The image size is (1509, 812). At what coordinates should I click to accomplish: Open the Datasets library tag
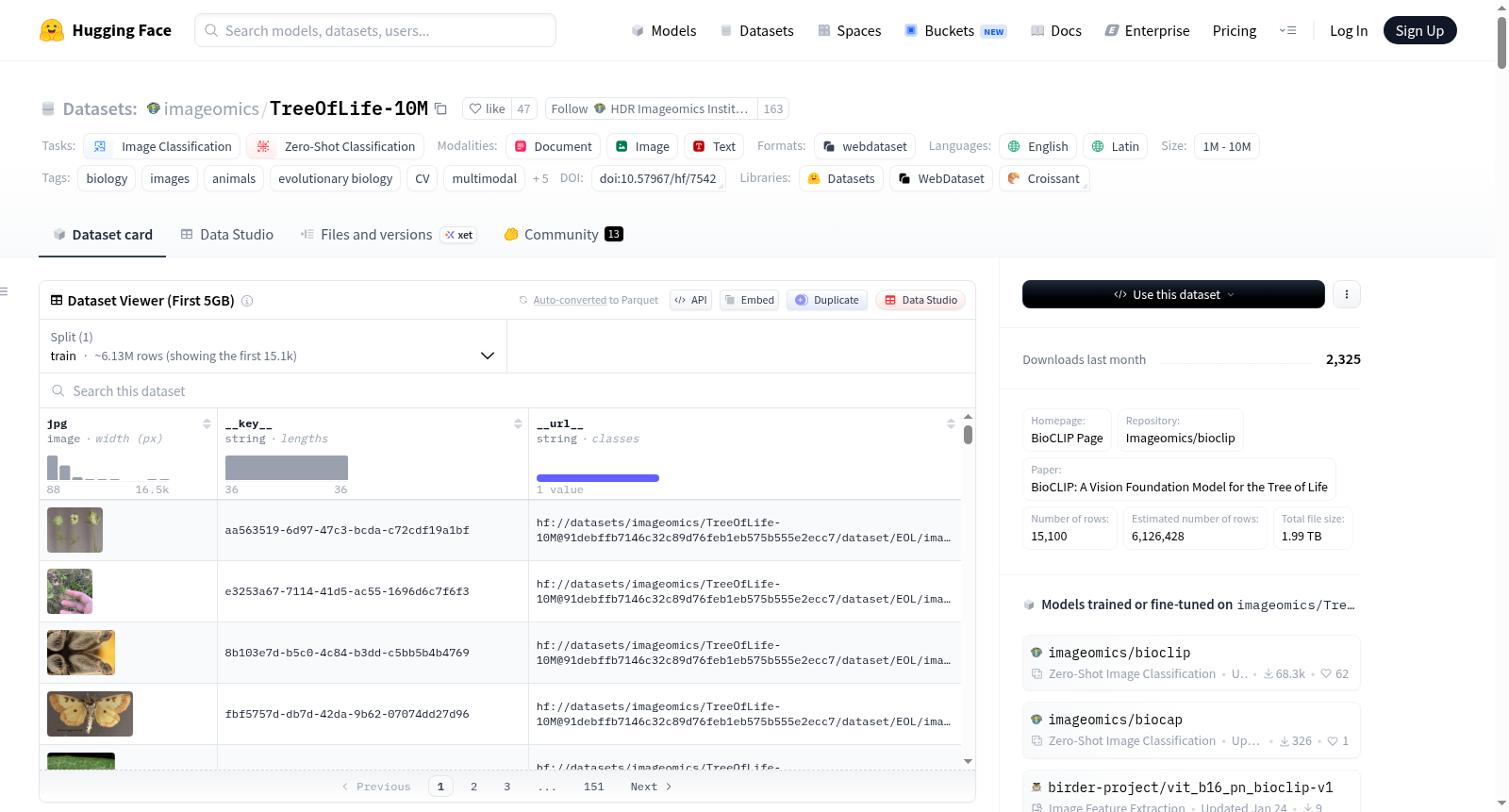point(841,178)
